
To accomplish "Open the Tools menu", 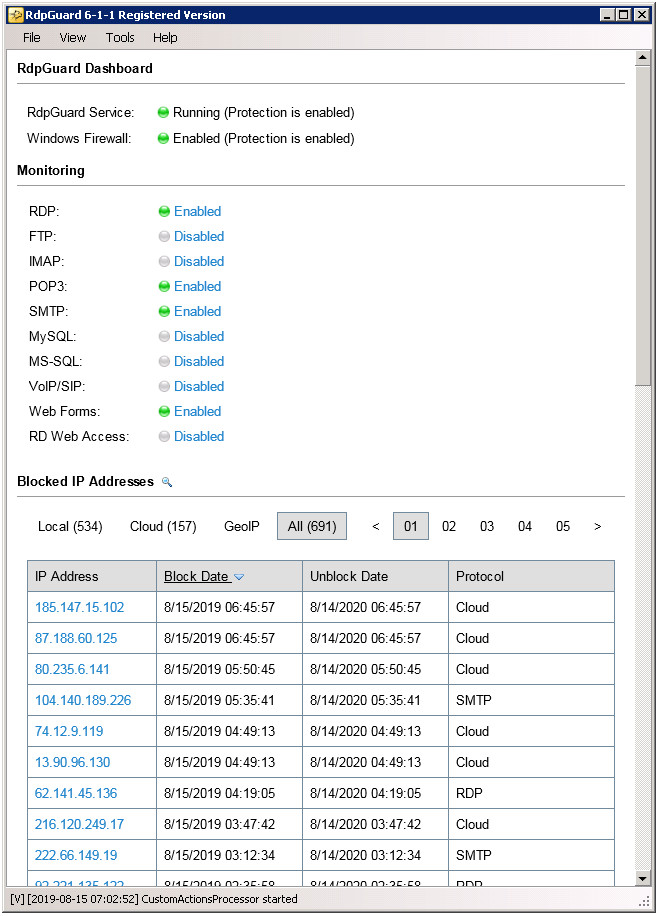I will click(120, 38).
